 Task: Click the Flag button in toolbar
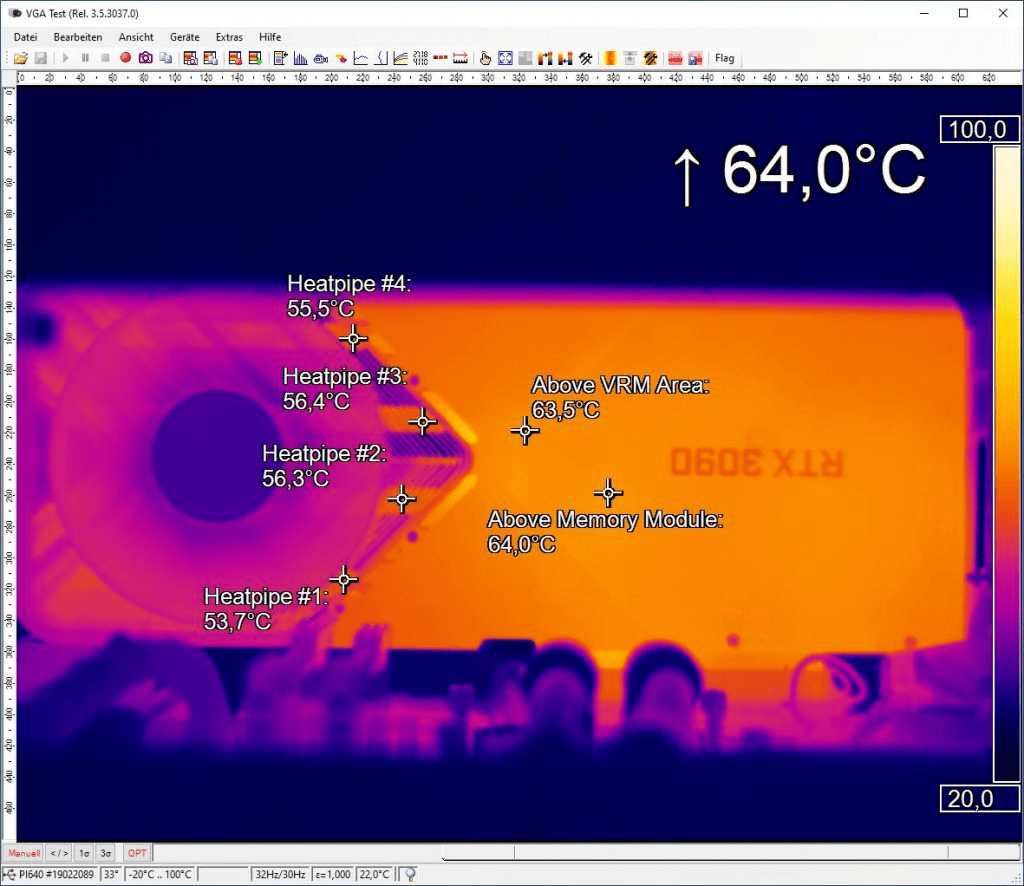[x=724, y=58]
